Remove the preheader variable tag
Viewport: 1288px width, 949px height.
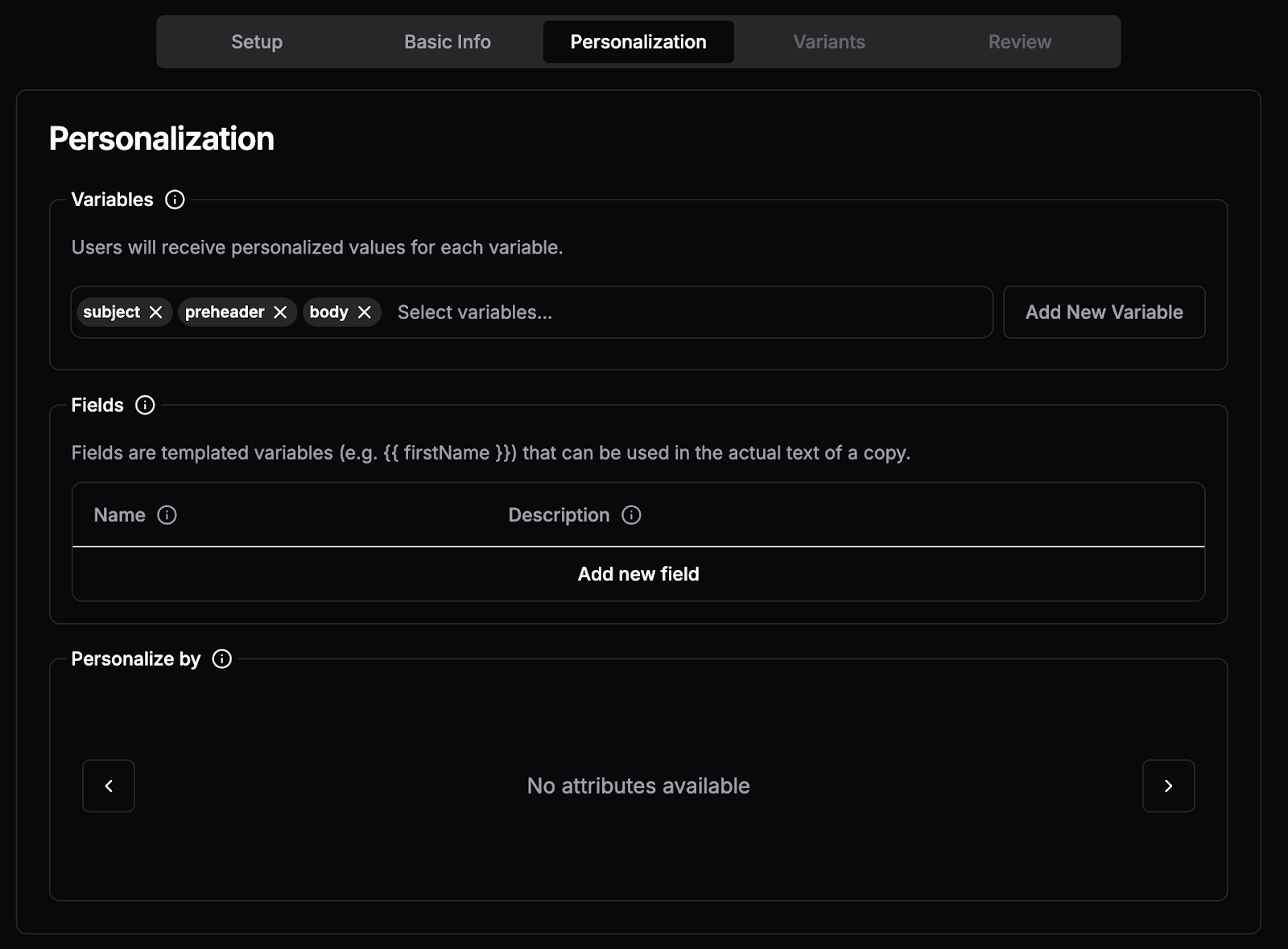(280, 312)
